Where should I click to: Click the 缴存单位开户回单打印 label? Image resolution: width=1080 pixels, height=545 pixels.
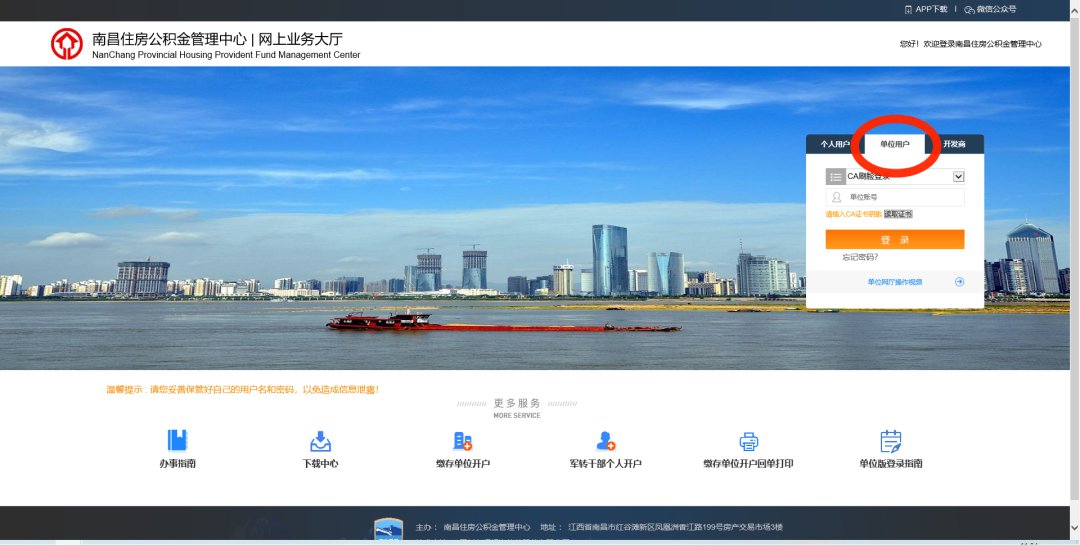(x=748, y=464)
